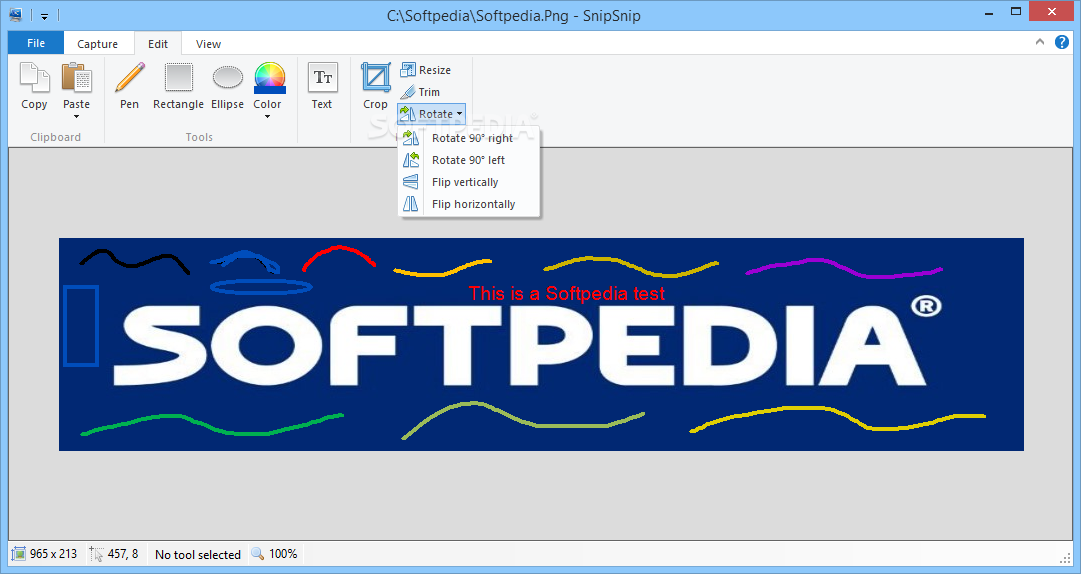Viewport: 1081px width, 574px height.
Task: Click the image size icon in status bar
Action: point(19,554)
